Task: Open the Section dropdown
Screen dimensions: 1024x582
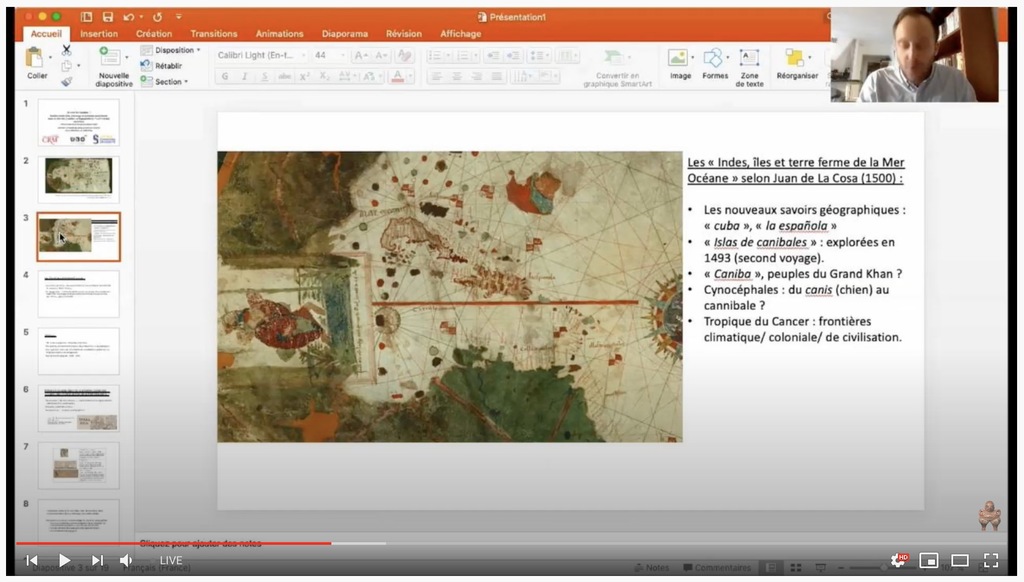Action: 164,82
